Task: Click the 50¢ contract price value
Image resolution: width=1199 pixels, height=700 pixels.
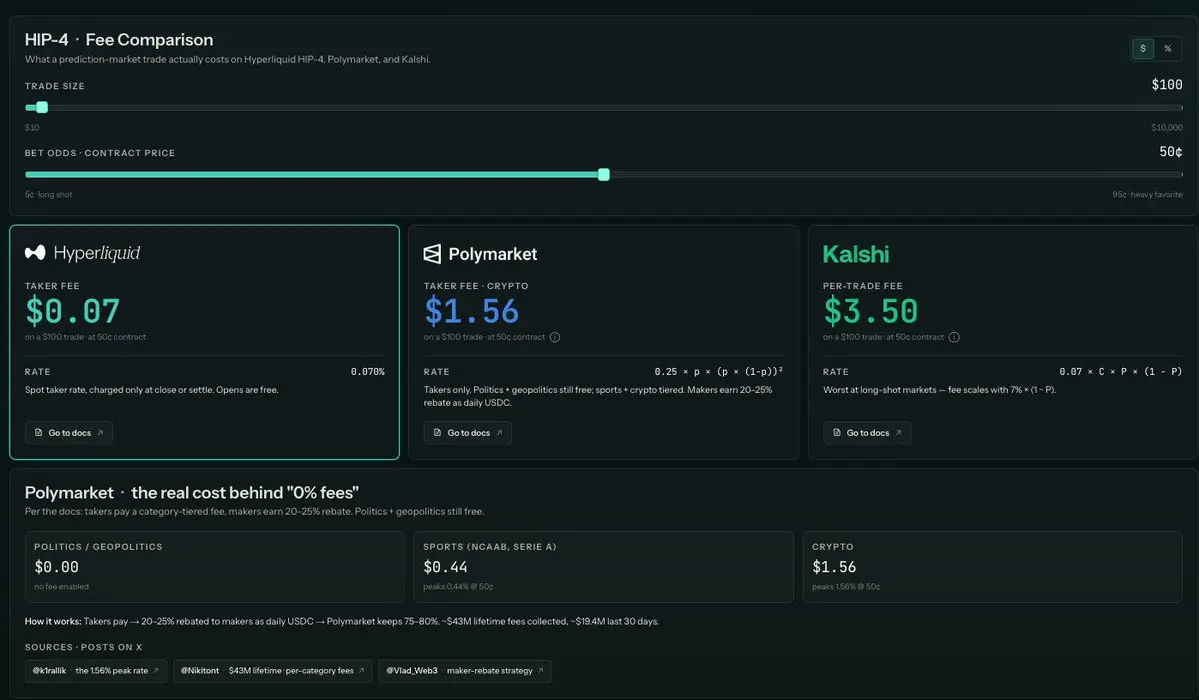Action: point(1171,152)
